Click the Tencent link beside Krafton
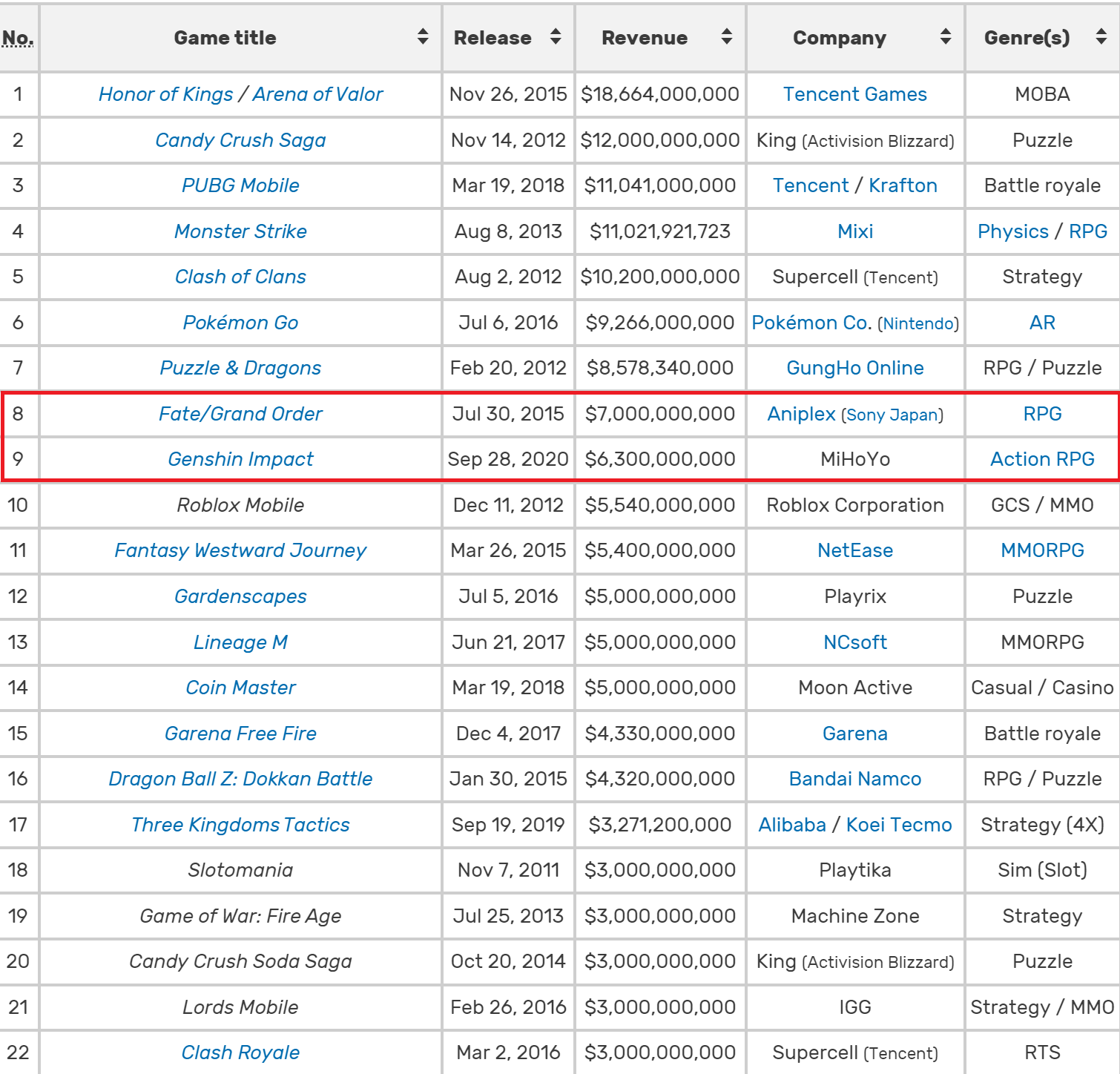 coord(811,185)
